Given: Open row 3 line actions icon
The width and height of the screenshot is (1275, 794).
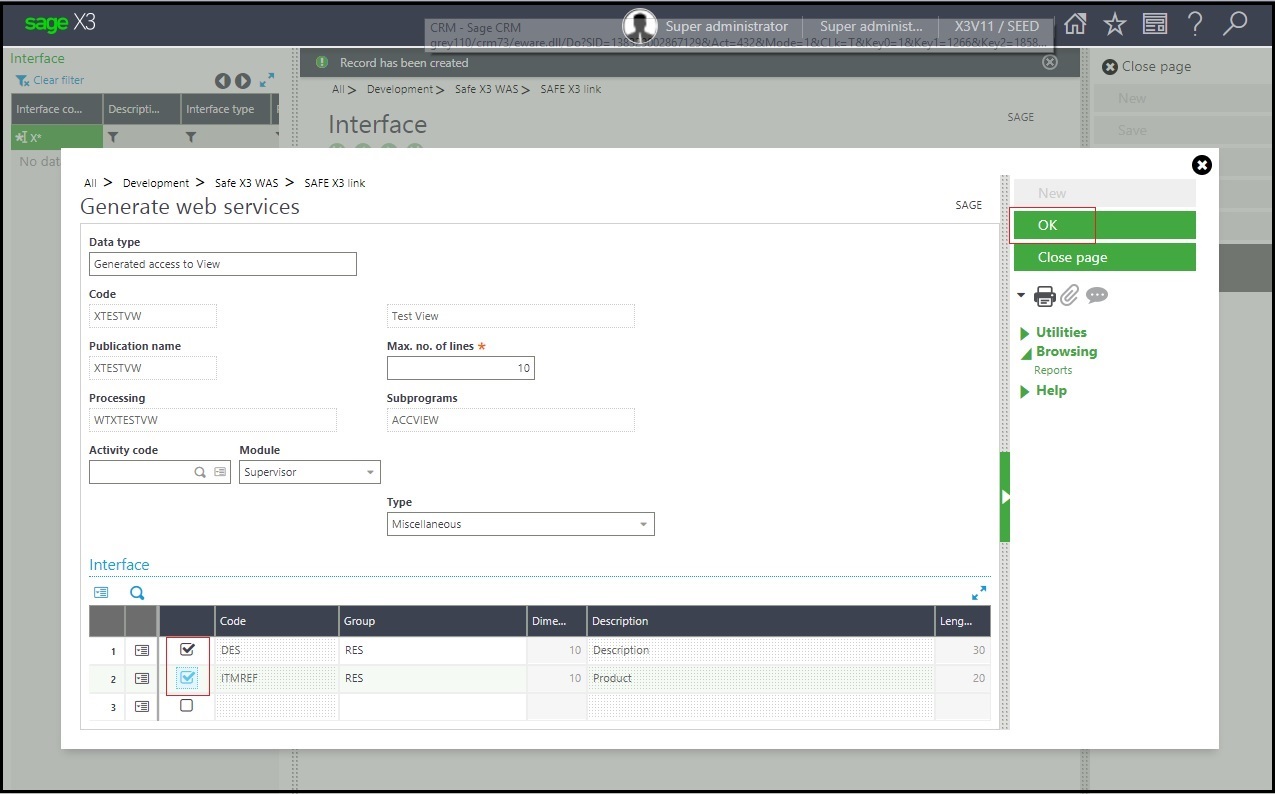Looking at the screenshot, I should (x=142, y=706).
